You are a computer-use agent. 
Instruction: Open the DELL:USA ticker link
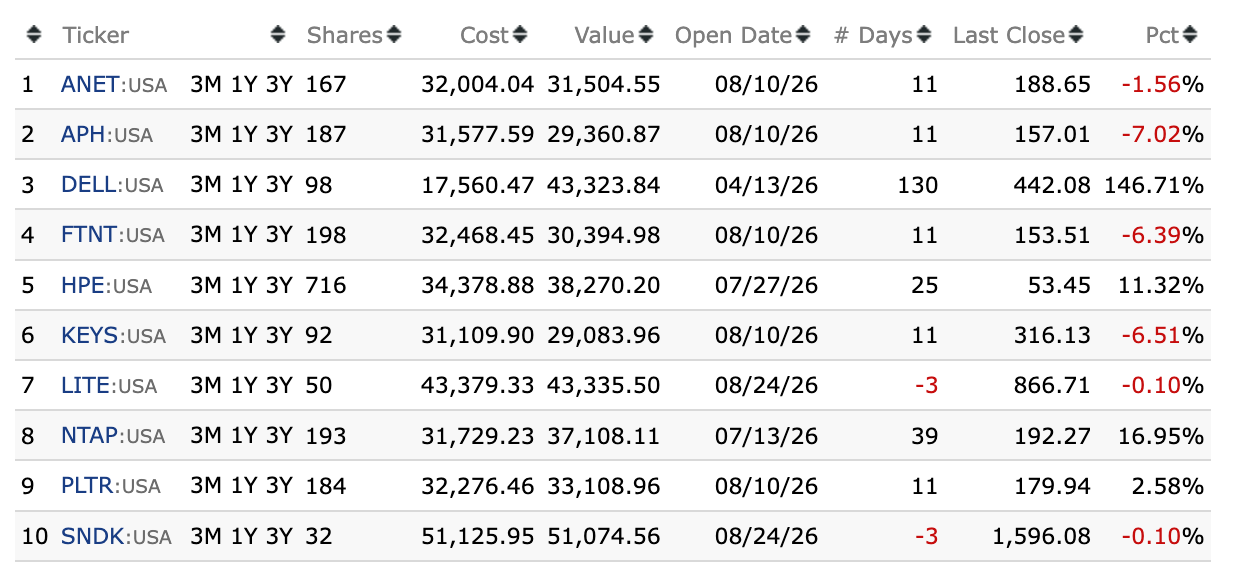coord(112,185)
